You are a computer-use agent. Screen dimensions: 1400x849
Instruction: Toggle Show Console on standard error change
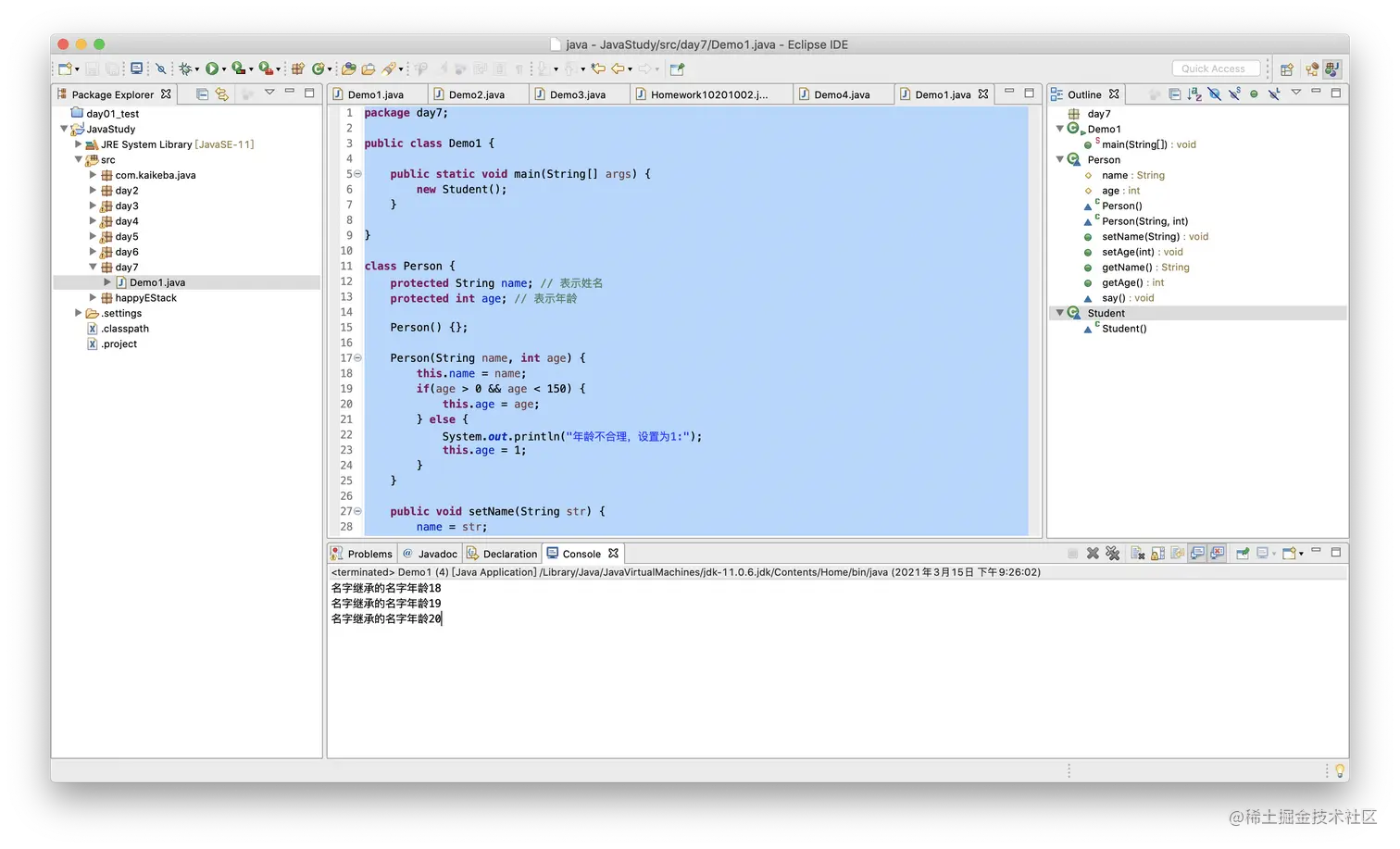[x=1218, y=554]
